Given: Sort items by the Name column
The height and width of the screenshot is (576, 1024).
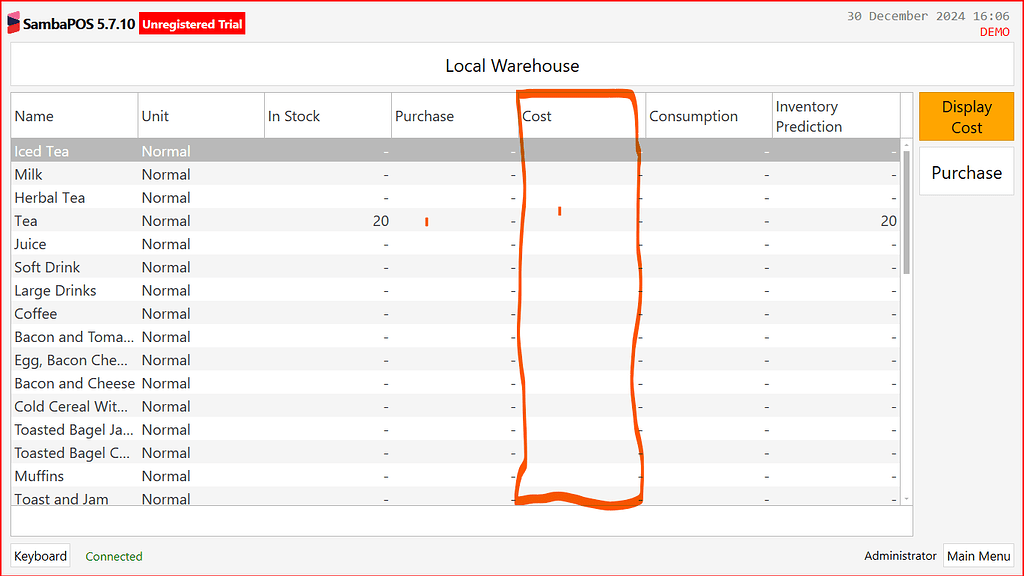Looking at the screenshot, I should pos(70,115).
